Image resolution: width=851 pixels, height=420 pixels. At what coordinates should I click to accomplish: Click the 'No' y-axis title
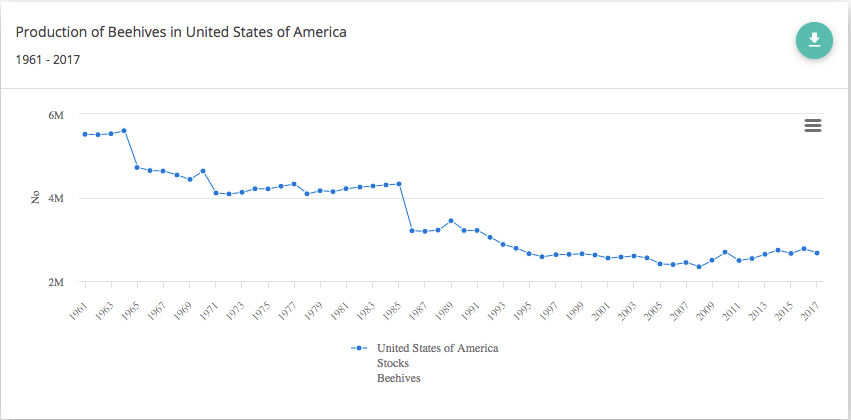[x=35, y=198]
